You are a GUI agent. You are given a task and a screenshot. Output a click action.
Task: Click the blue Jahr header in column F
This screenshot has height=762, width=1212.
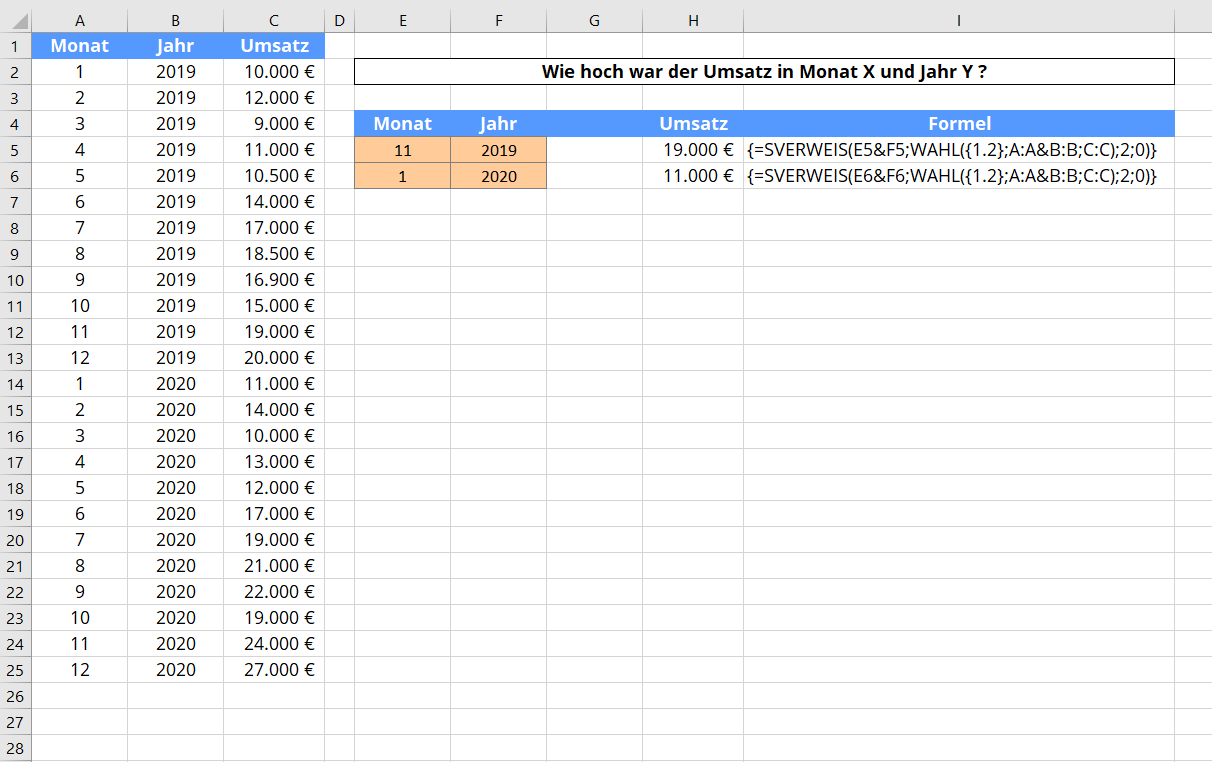pyautogui.click(x=498, y=124)
